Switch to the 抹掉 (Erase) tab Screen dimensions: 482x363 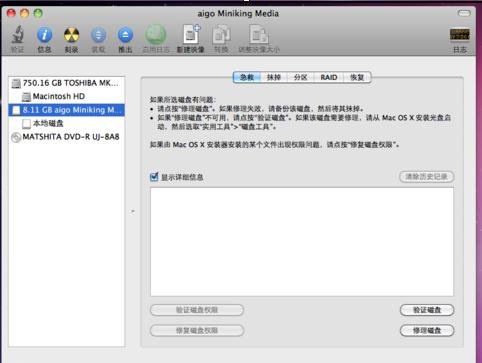[x=274, y=77]
